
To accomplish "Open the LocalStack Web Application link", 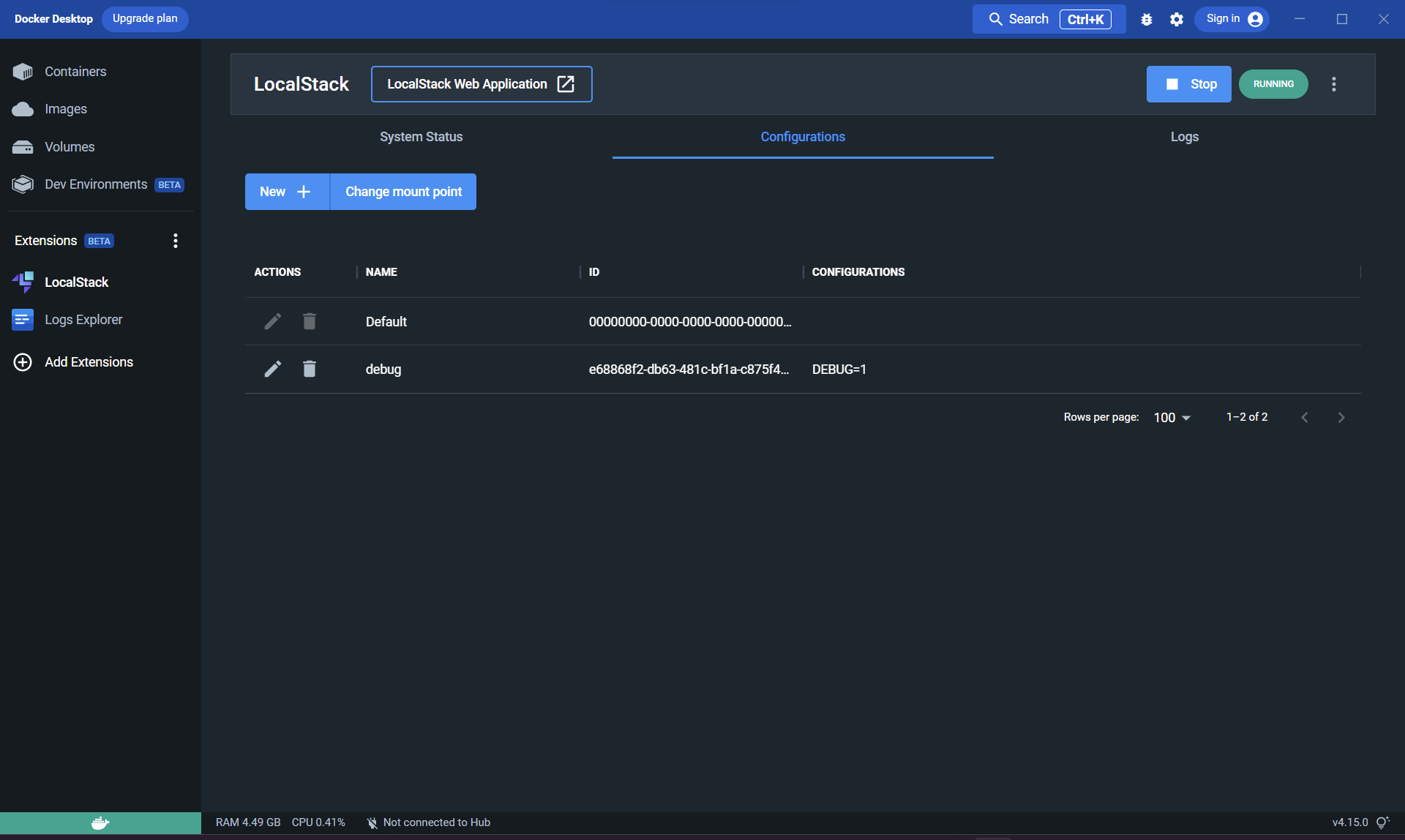I will pyautogui.click(x=481, y=84).
